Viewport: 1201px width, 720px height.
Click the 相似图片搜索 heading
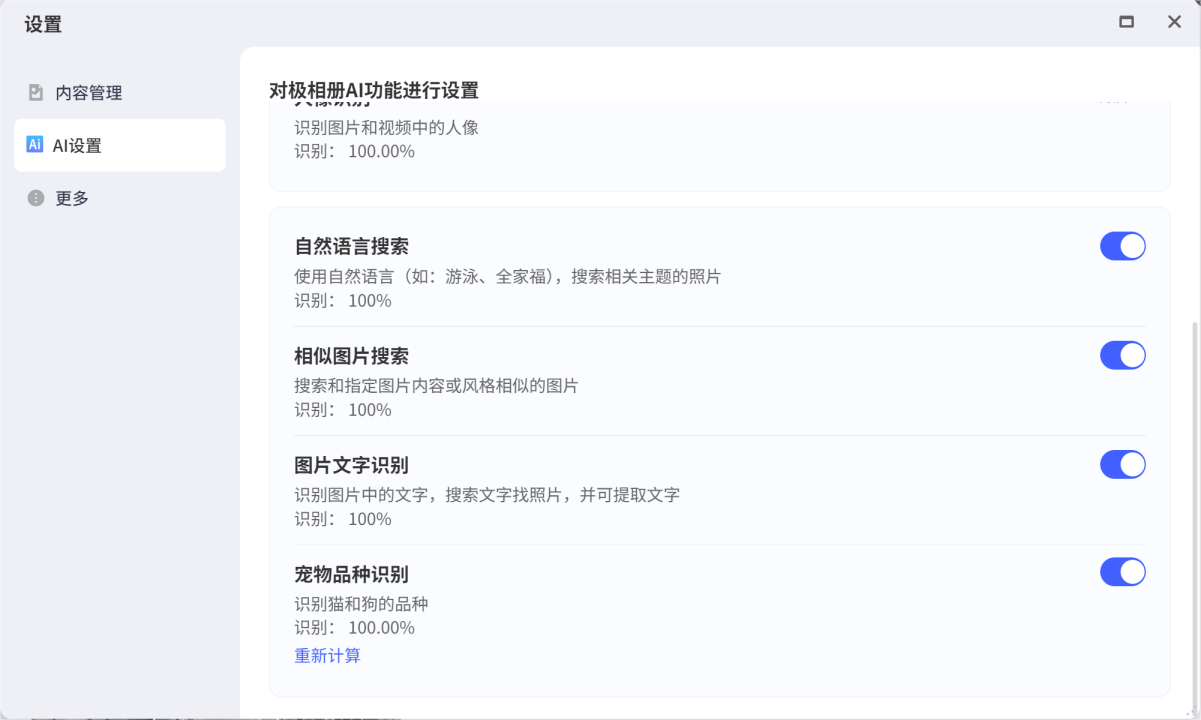351,356
